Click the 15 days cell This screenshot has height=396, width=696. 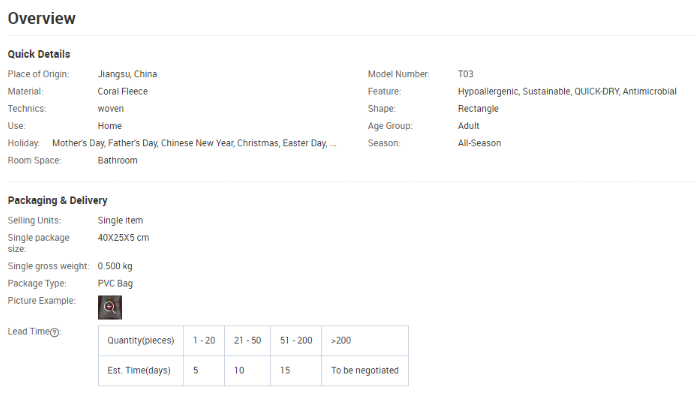coord(296,371)
